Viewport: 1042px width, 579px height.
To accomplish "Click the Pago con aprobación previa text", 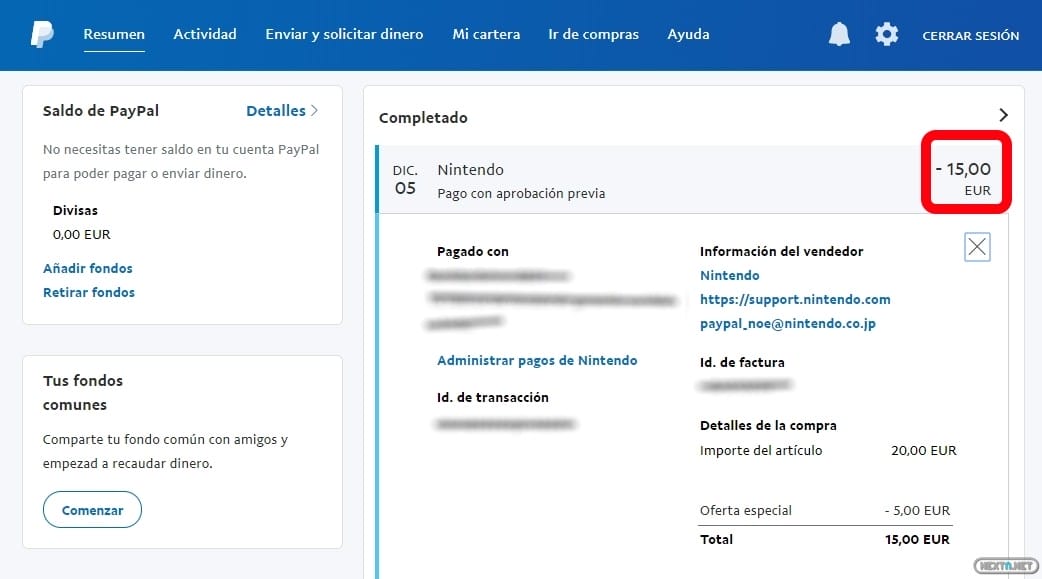I will [x=521, y=193].
